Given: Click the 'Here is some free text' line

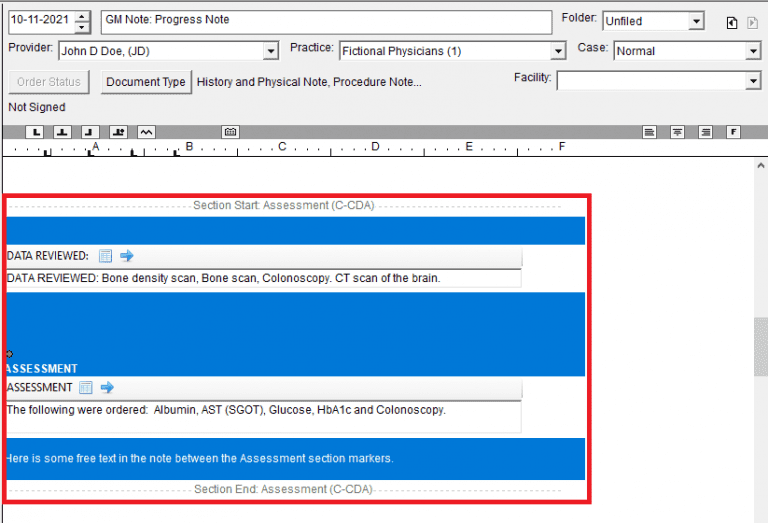Looking at the screenshot, I should click(x=200, y=458).
